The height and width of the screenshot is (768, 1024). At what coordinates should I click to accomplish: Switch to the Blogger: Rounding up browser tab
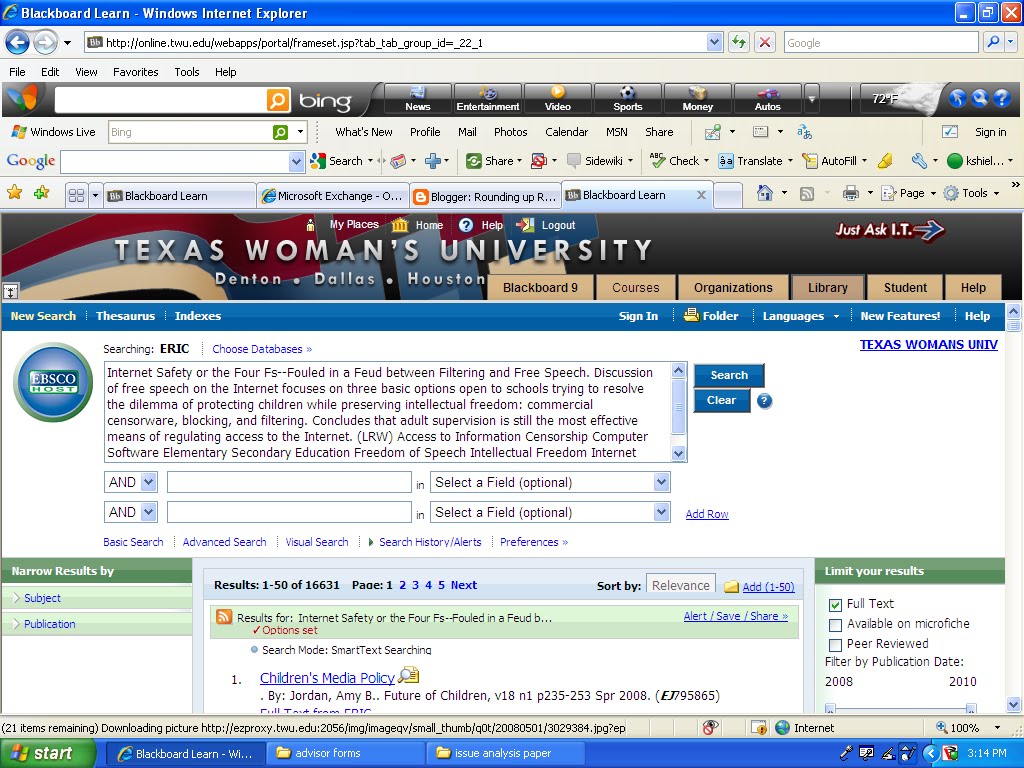tap(485, 196)
